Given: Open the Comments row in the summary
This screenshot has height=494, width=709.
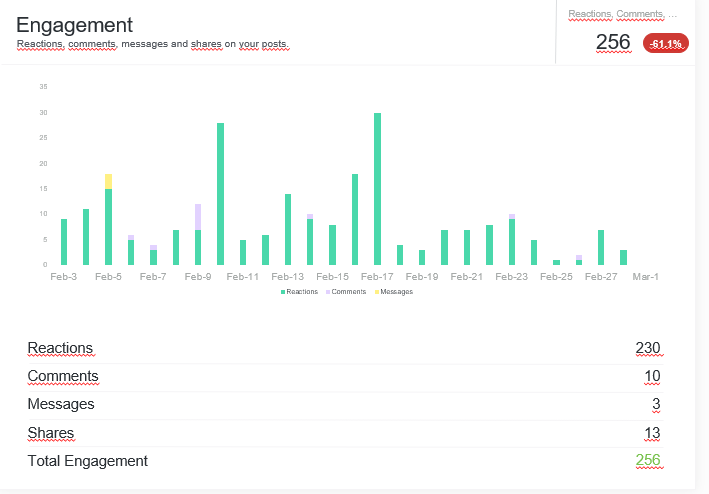Looking at the screenshot, I should coord(63,376).
